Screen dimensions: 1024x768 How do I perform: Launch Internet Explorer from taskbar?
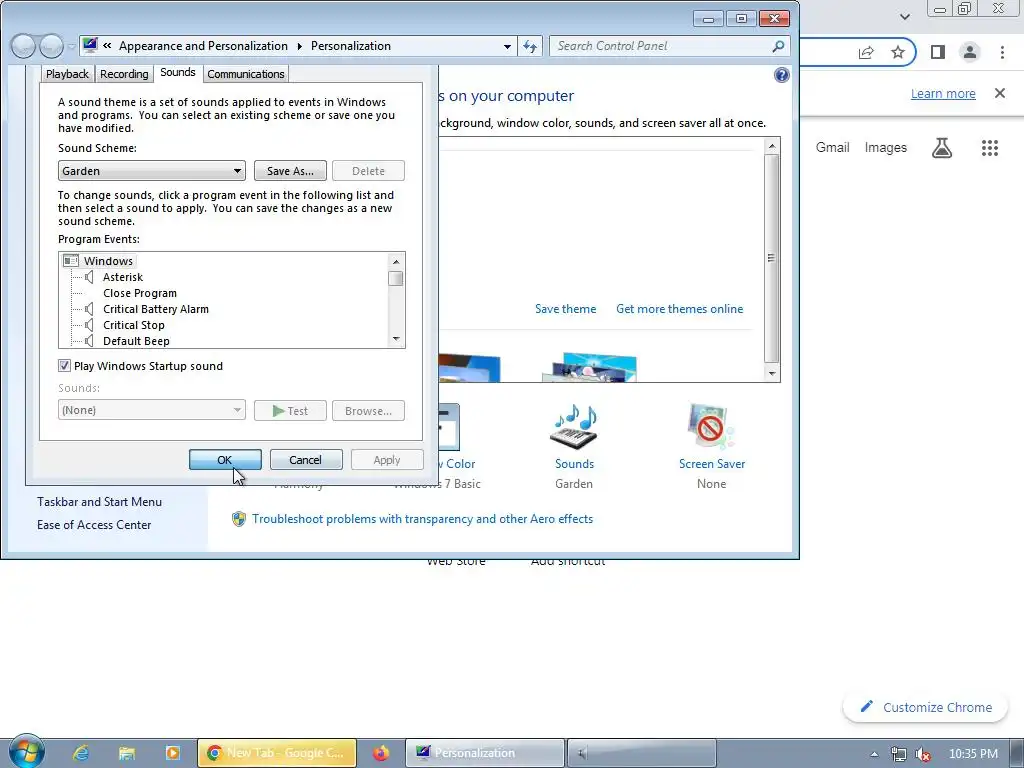tap(81, 753)
